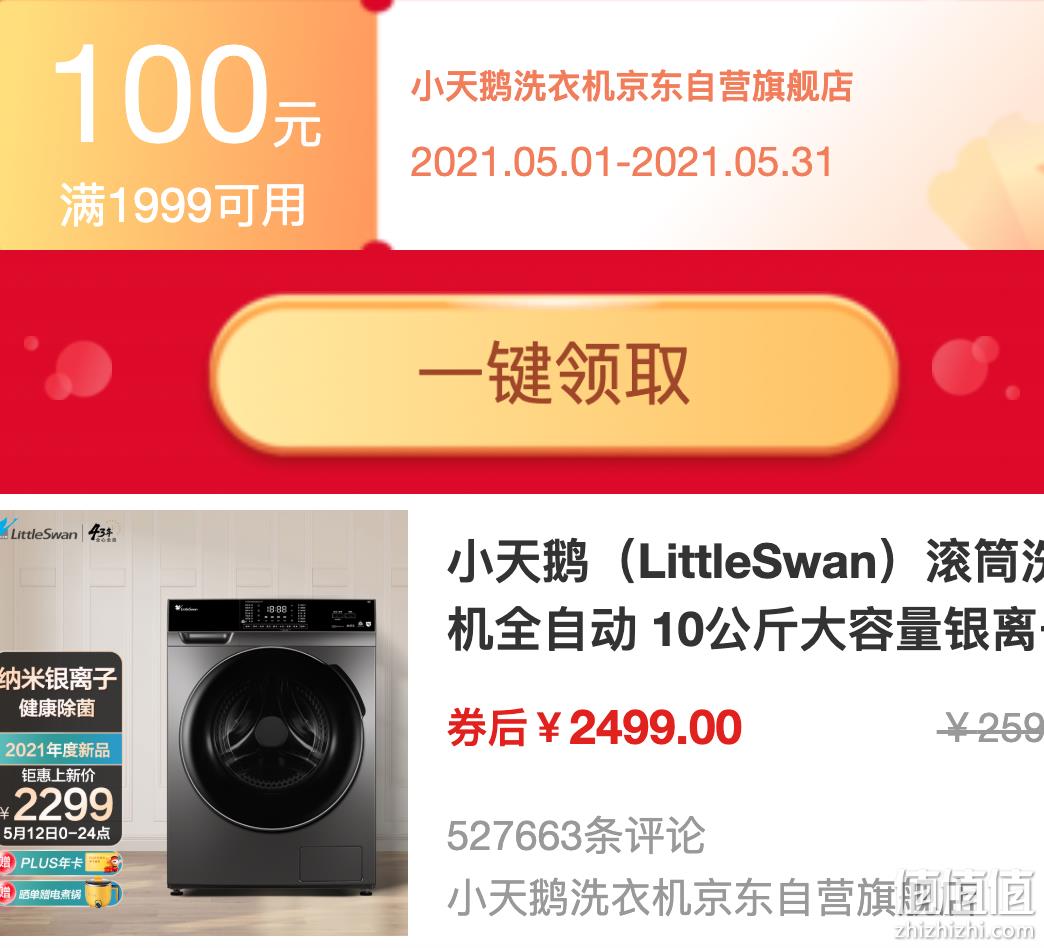Viewport: 1044px width, 948px height.
Task: Tap the ¥2299 promotional price badge
Action: (59, 804)
